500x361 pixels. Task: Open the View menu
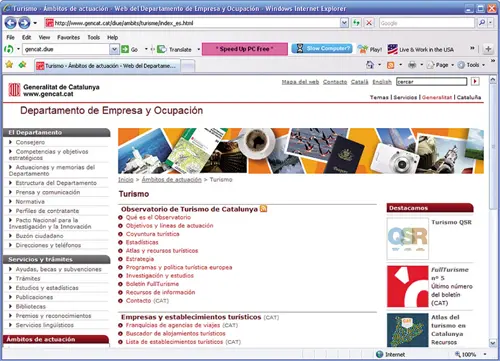[x=44, y=37]
